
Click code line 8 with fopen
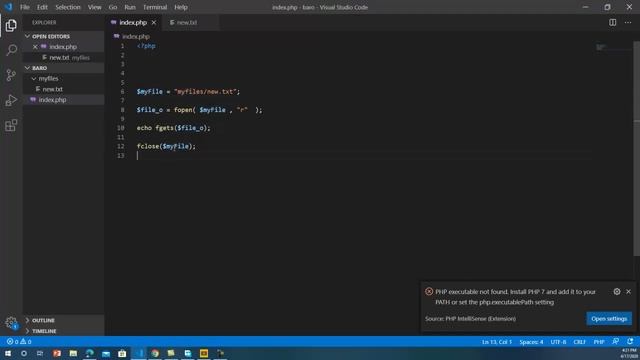click(200, 110)
